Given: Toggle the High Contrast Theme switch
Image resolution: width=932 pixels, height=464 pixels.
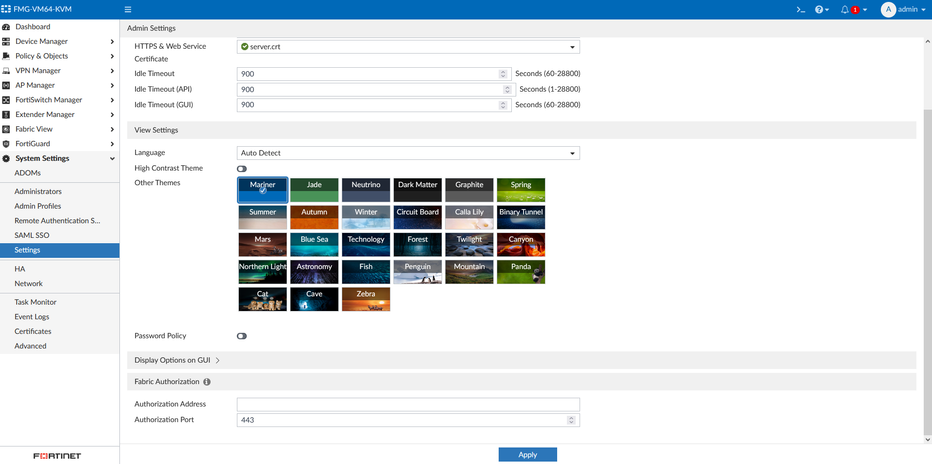Looking at the screenshot, I should click(241, 169).
